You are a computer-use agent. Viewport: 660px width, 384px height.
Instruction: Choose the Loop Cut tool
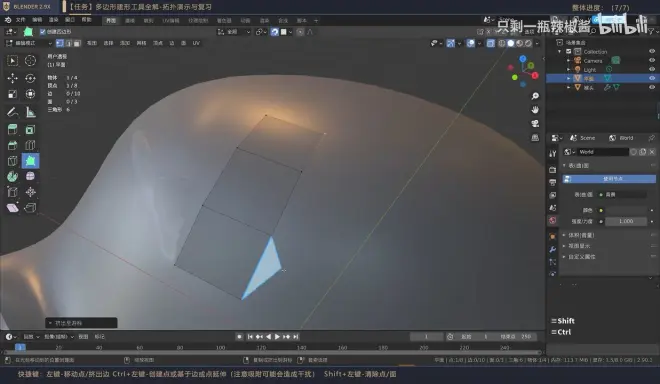[x=30, y=145]
